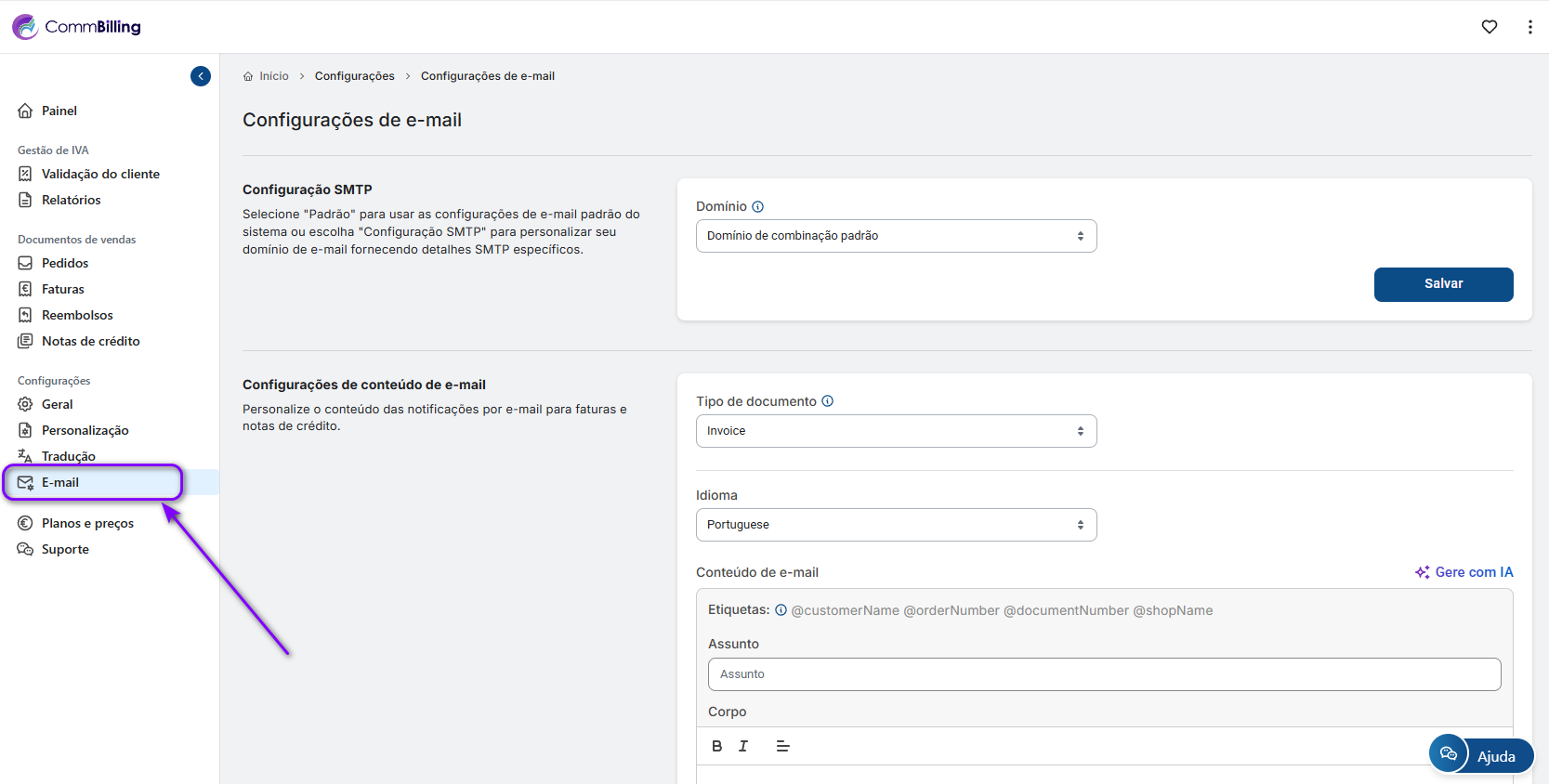1549x784 pixels.
Task: Open the Idioma language dropdown
Action: tap(896, 525)
